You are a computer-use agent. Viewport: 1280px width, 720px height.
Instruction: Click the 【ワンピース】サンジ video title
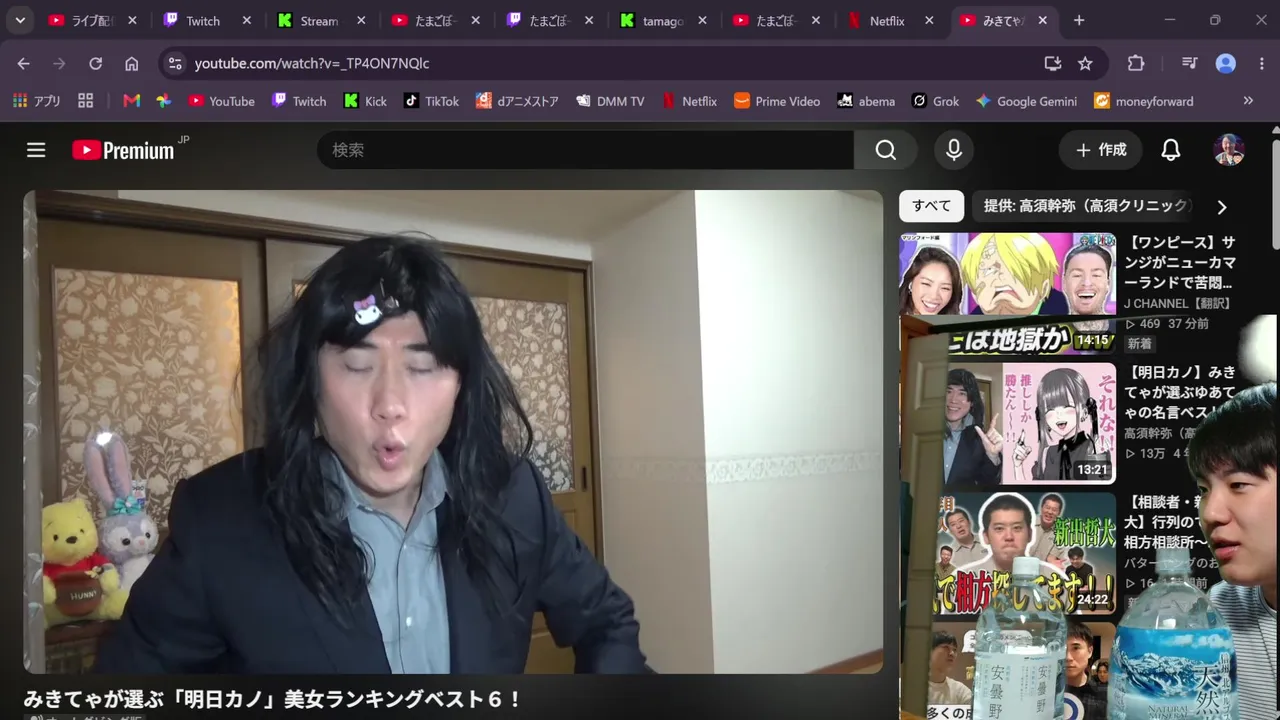click(1181, 263)
